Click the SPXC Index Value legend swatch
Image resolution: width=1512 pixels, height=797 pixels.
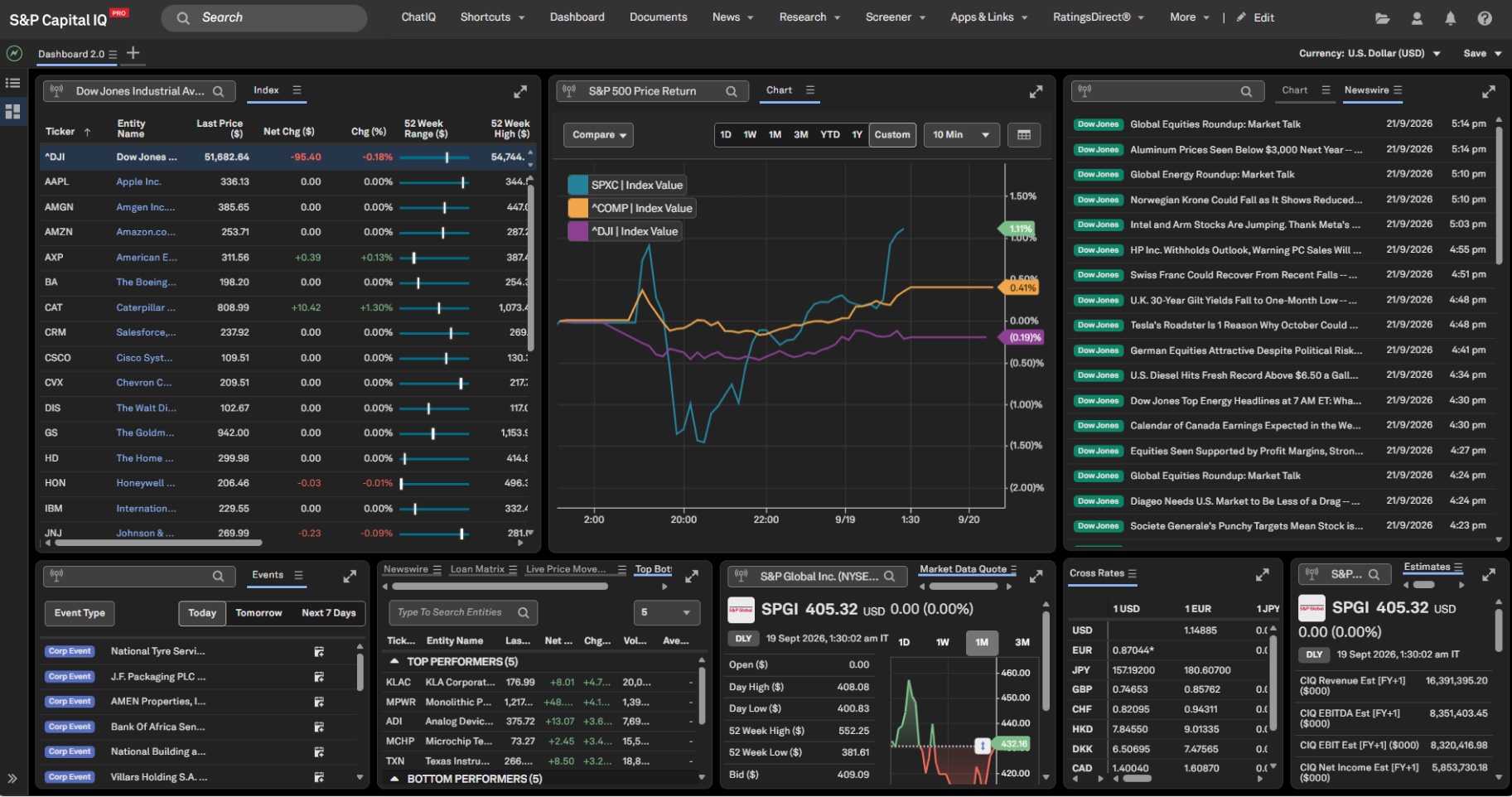(x=577, y=186)
